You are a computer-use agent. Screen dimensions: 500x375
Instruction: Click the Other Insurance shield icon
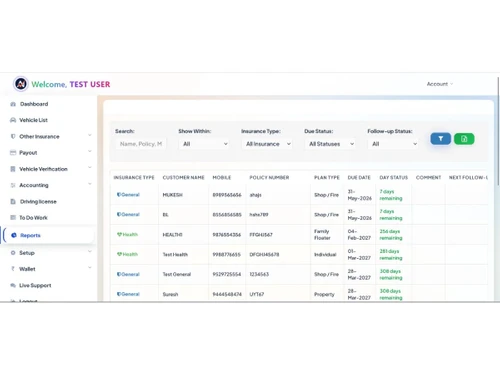click(13, 136)
